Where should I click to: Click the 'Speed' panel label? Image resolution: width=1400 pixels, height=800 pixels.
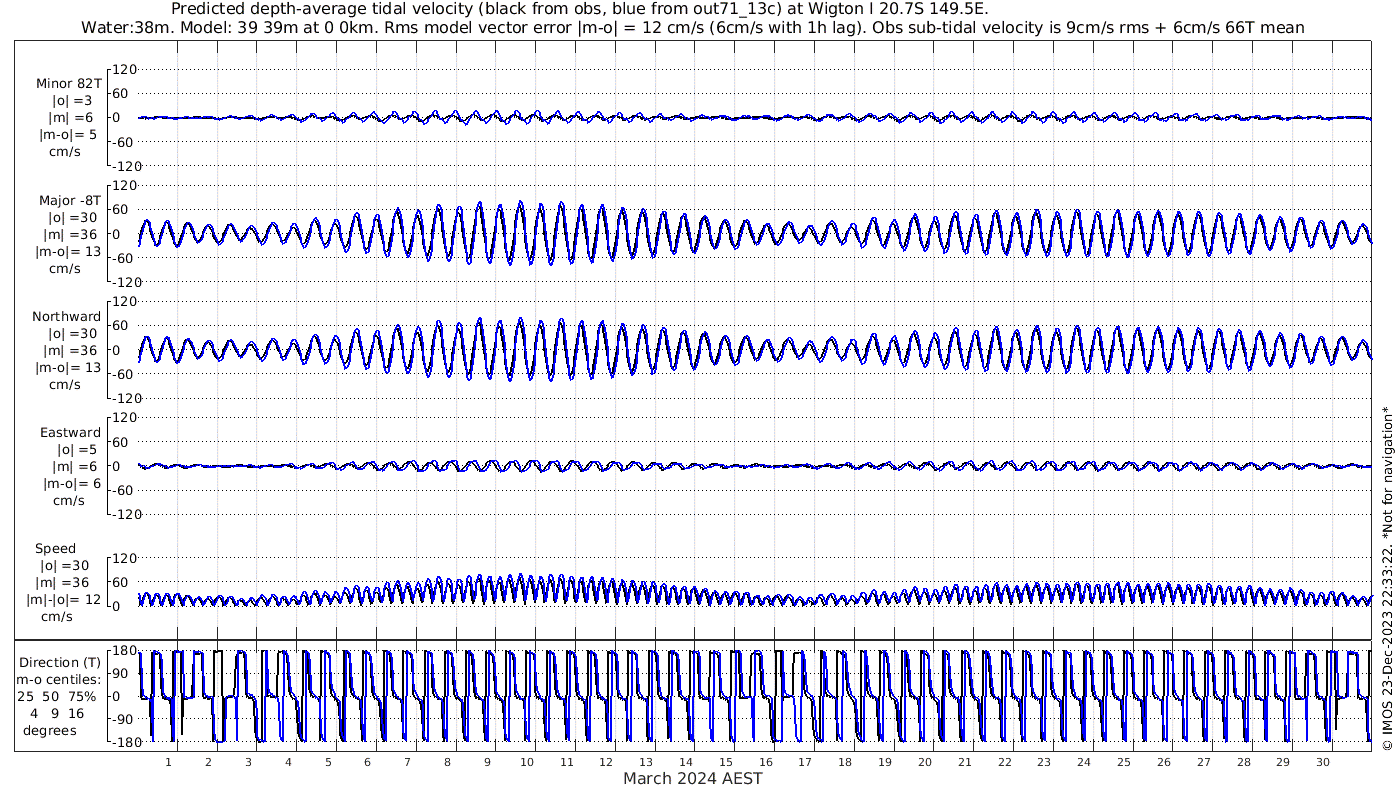[55, 549]
